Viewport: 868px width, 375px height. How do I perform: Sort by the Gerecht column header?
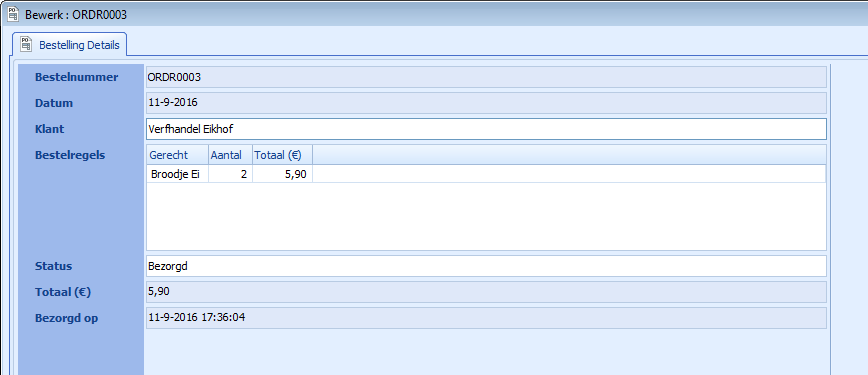click(177, 155)
